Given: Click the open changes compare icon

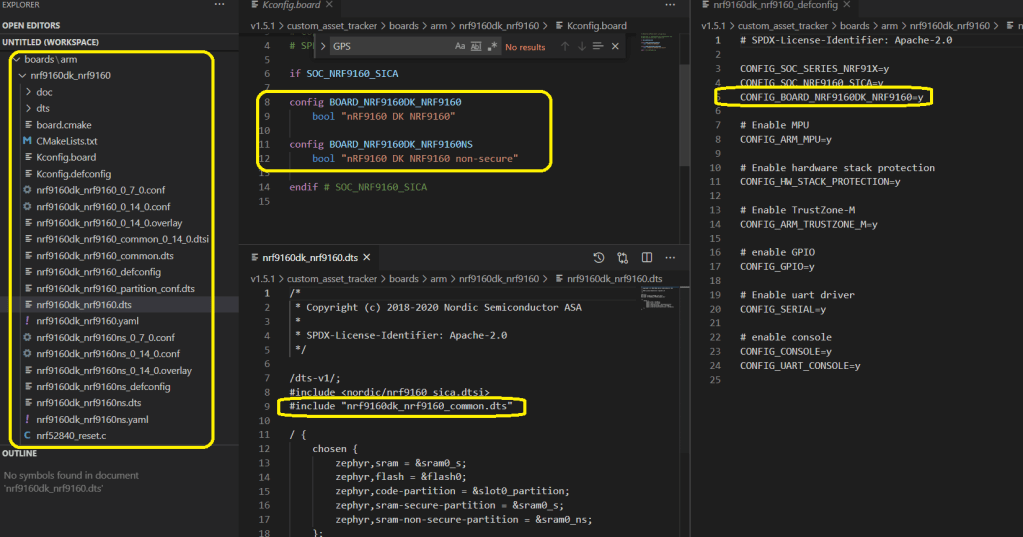Looking at the screenshot, I should (623, 257).
